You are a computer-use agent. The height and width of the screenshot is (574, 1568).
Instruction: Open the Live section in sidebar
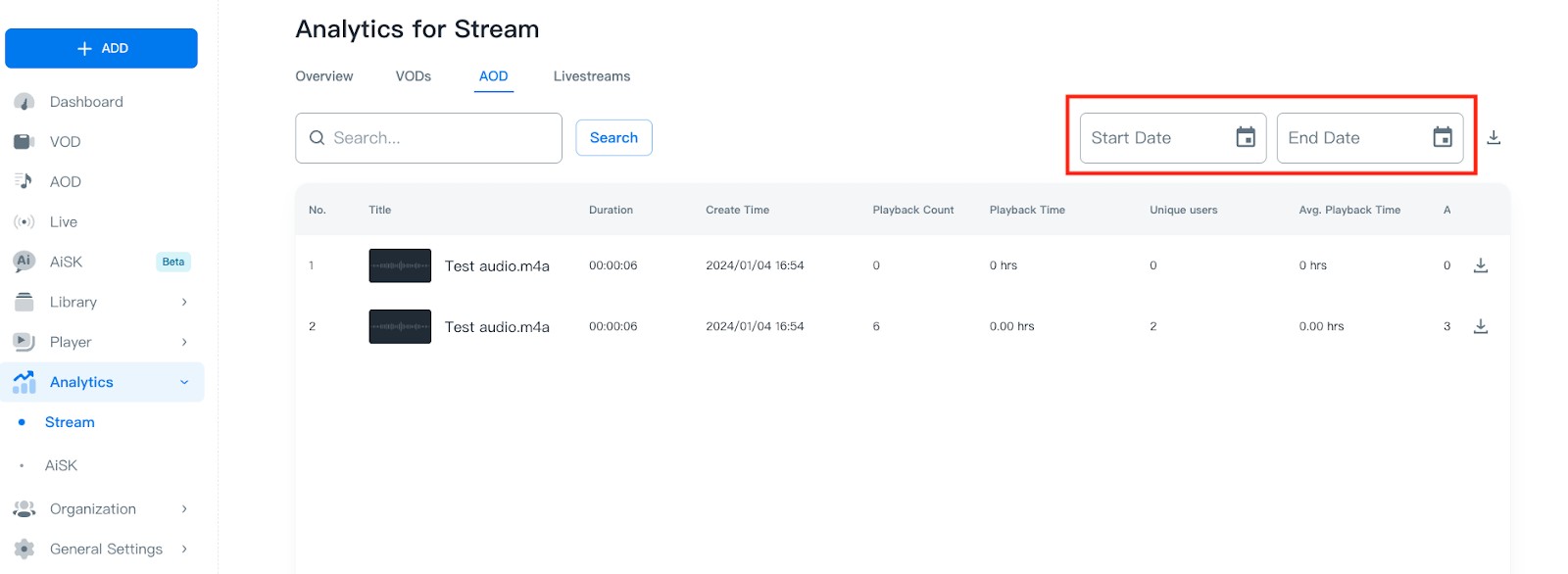coord(63,222)
